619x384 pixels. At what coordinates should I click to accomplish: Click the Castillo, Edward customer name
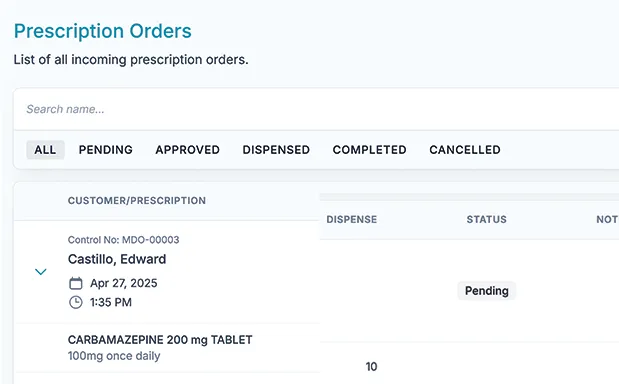pos(117,259)
